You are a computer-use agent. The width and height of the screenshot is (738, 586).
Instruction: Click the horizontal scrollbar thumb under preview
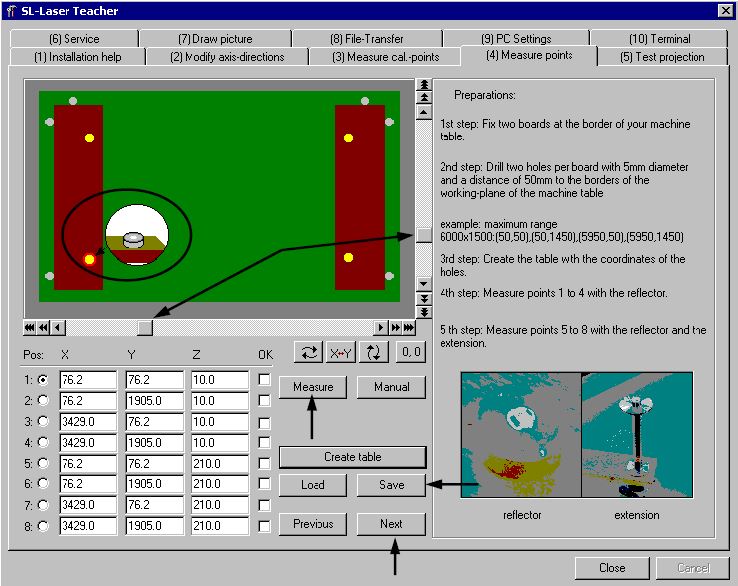[x=145, y=327]
